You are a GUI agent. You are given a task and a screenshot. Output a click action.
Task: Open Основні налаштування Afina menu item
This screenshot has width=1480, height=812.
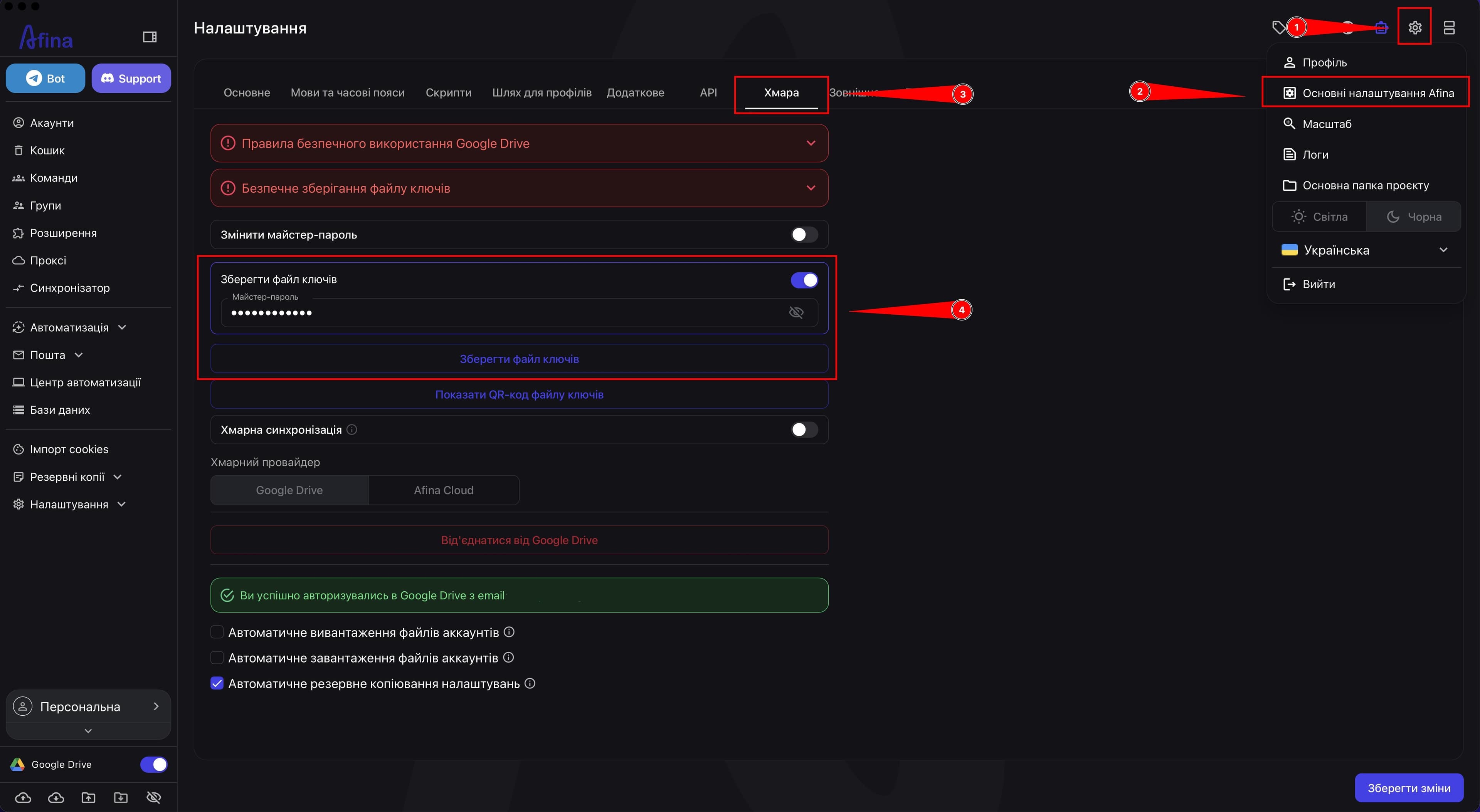(x=1366, y=93)
